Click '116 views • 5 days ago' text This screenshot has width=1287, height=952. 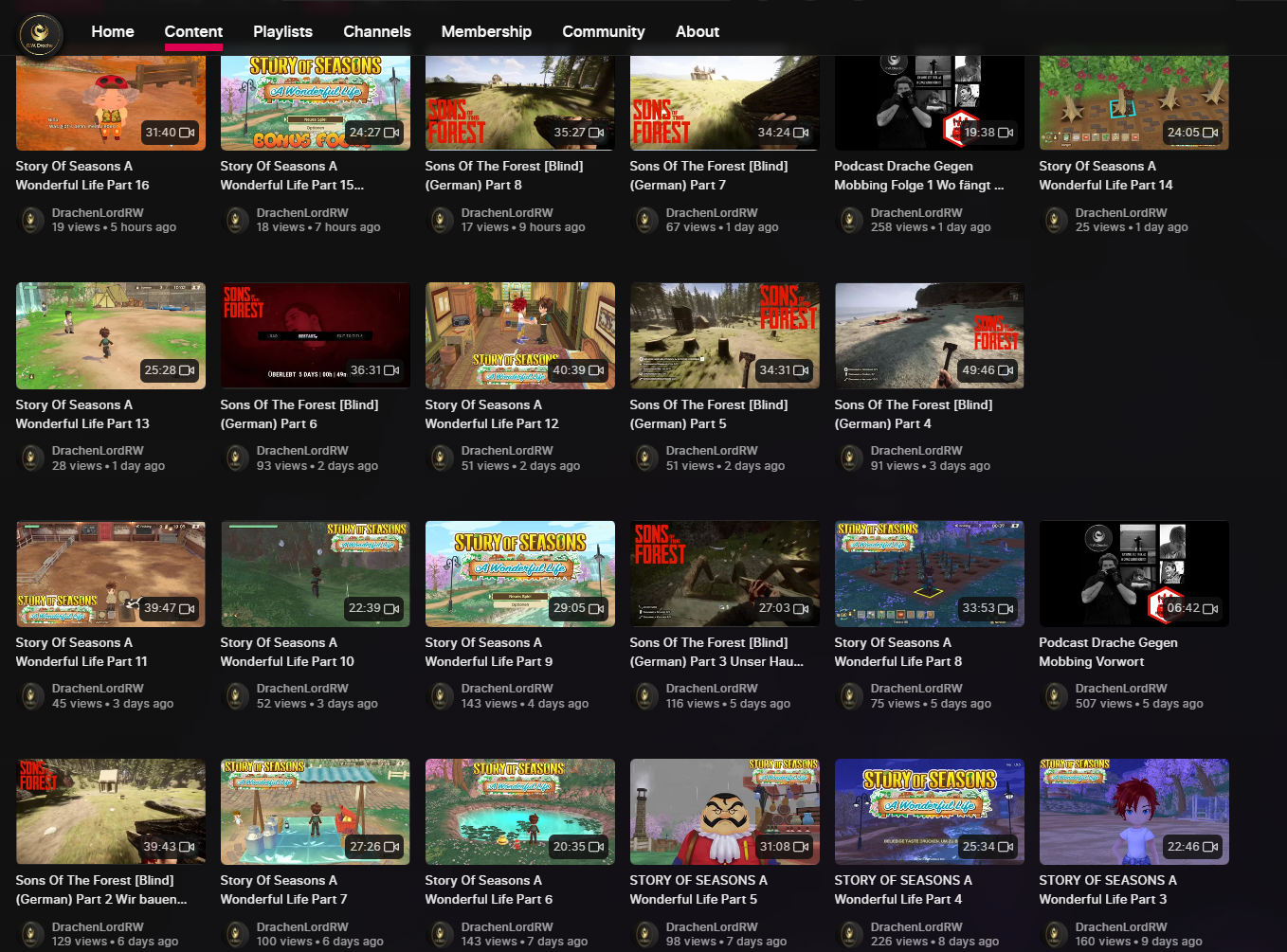pyautogui.click(x=728, y=704)
